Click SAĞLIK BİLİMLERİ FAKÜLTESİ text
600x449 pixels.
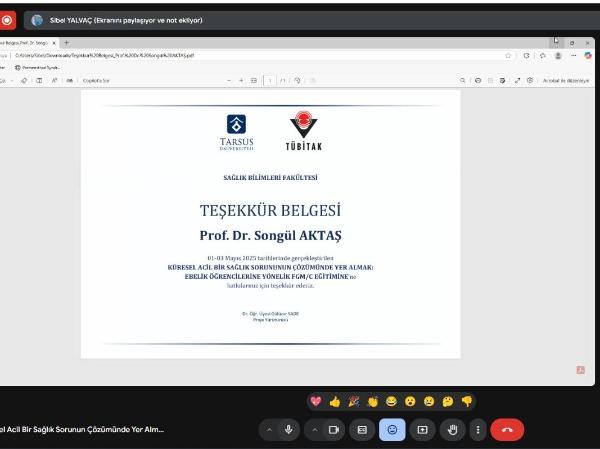270,178
